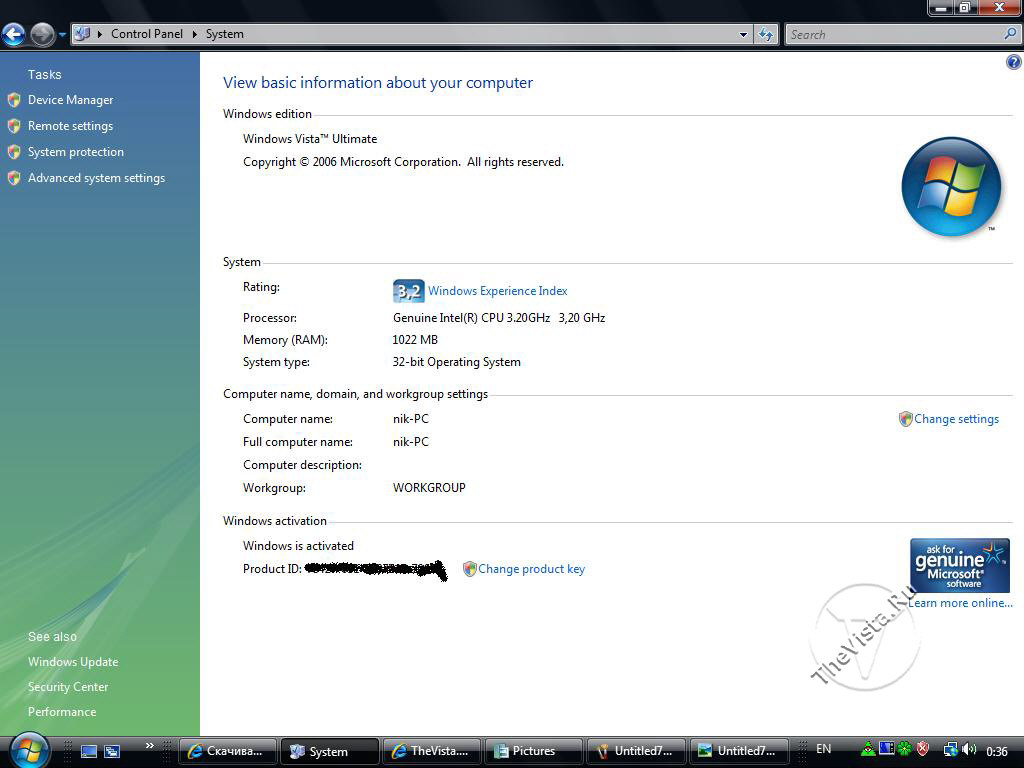Click the shield icon beside System protection

point(14,152)
